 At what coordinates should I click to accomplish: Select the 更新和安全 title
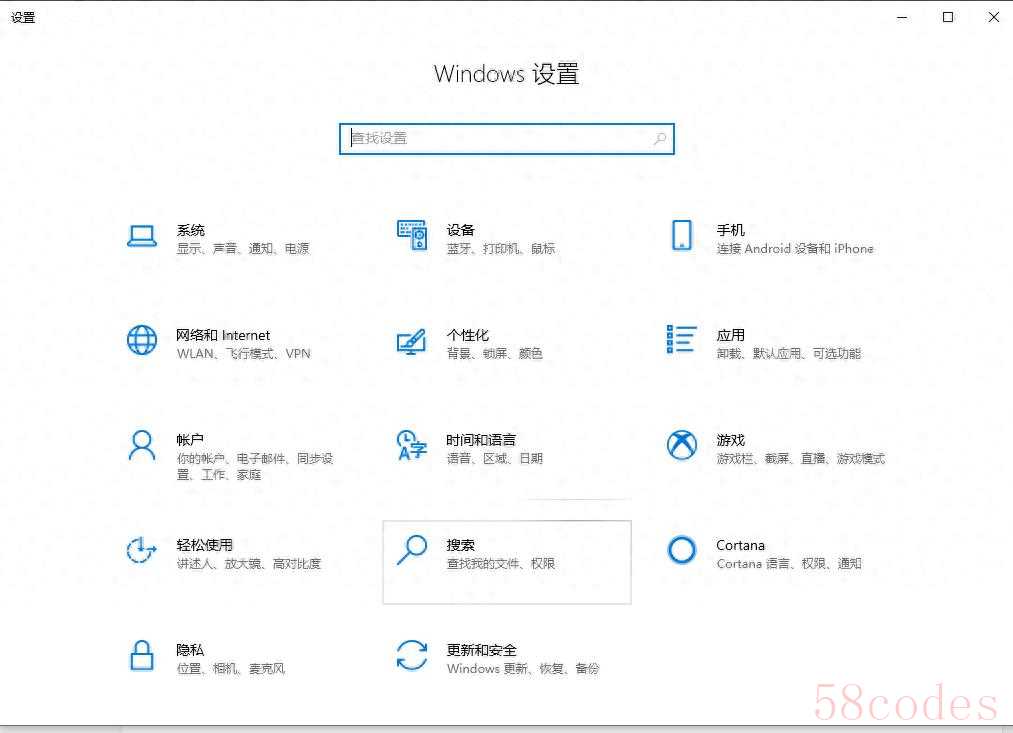tap(481, 650)
